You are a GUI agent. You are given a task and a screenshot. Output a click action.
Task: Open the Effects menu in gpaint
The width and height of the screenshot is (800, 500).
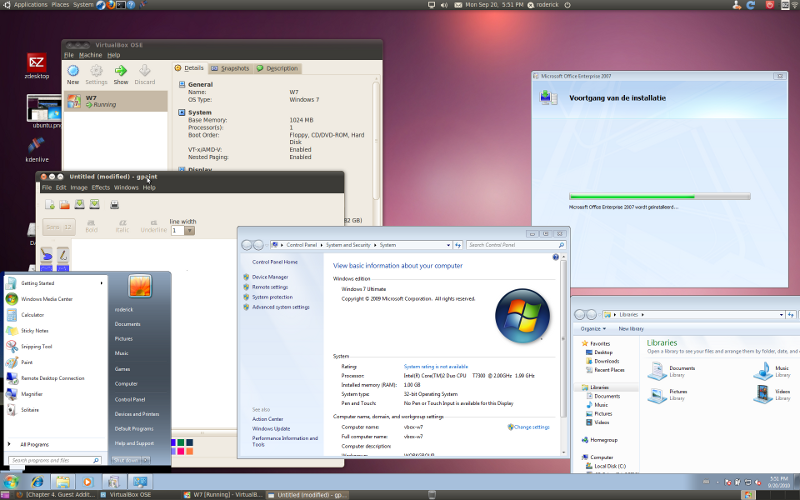(101, 188)
